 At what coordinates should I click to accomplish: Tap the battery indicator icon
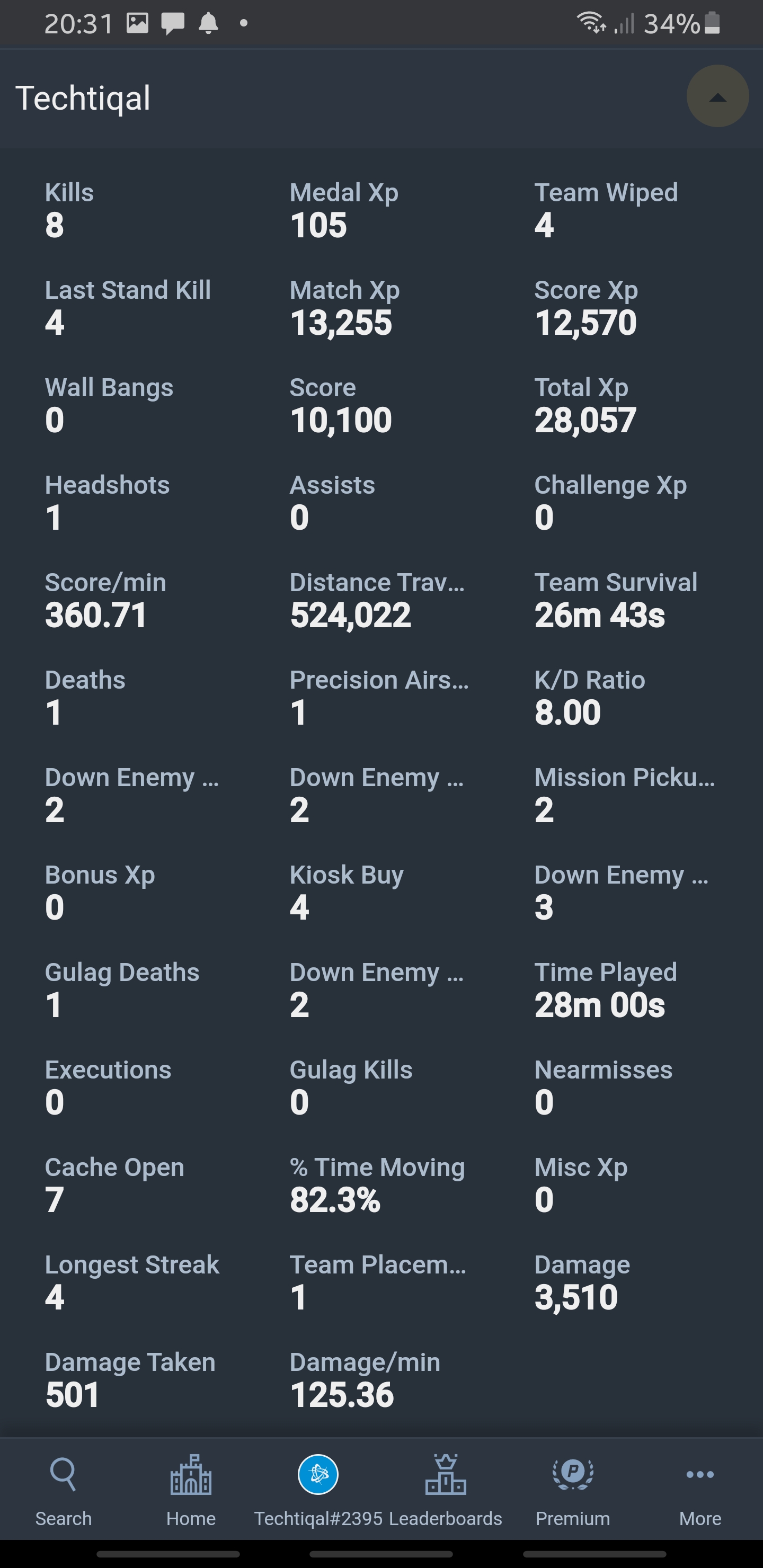(x=712, y=23)
